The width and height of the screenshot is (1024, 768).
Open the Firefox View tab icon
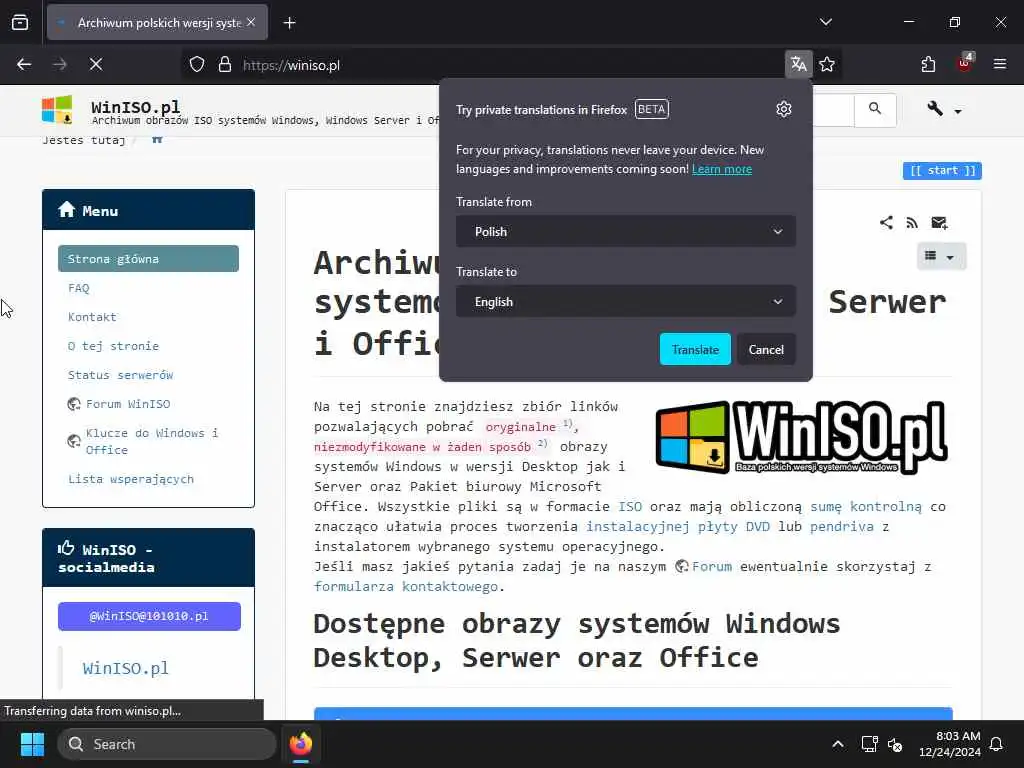20,23
